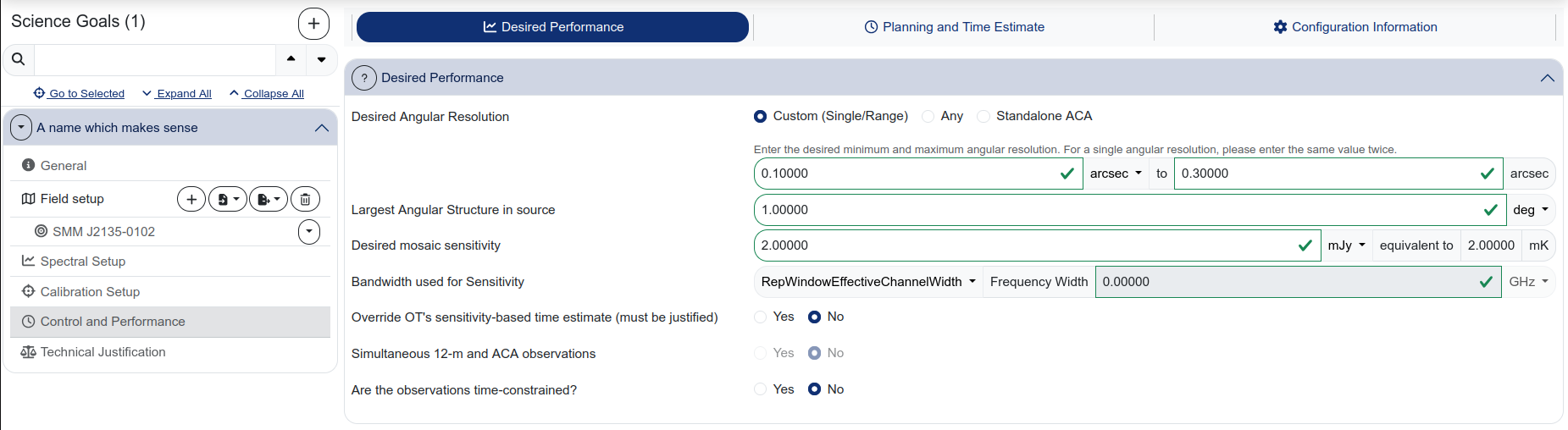Image resolution: width=1568 pixels, height=430 pixels.
Task: Click the 'A name which makes sense' title
Action: pos(117,128)
